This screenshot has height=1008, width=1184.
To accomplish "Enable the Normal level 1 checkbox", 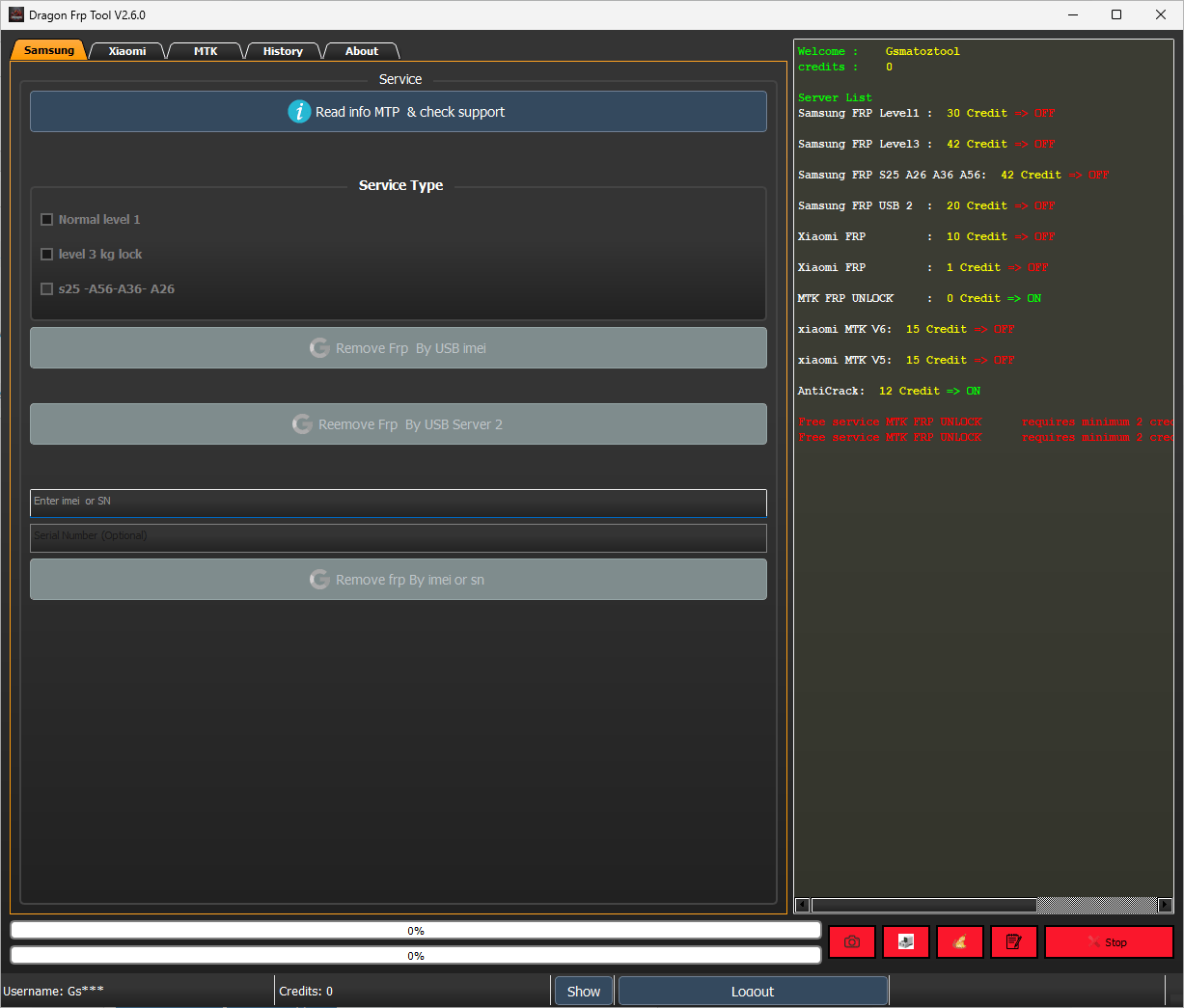I will coord(46,220).
